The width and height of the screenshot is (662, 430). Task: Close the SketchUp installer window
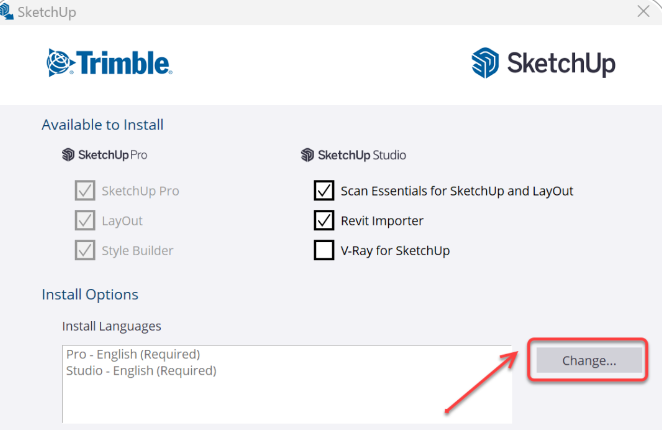[643, 11]
